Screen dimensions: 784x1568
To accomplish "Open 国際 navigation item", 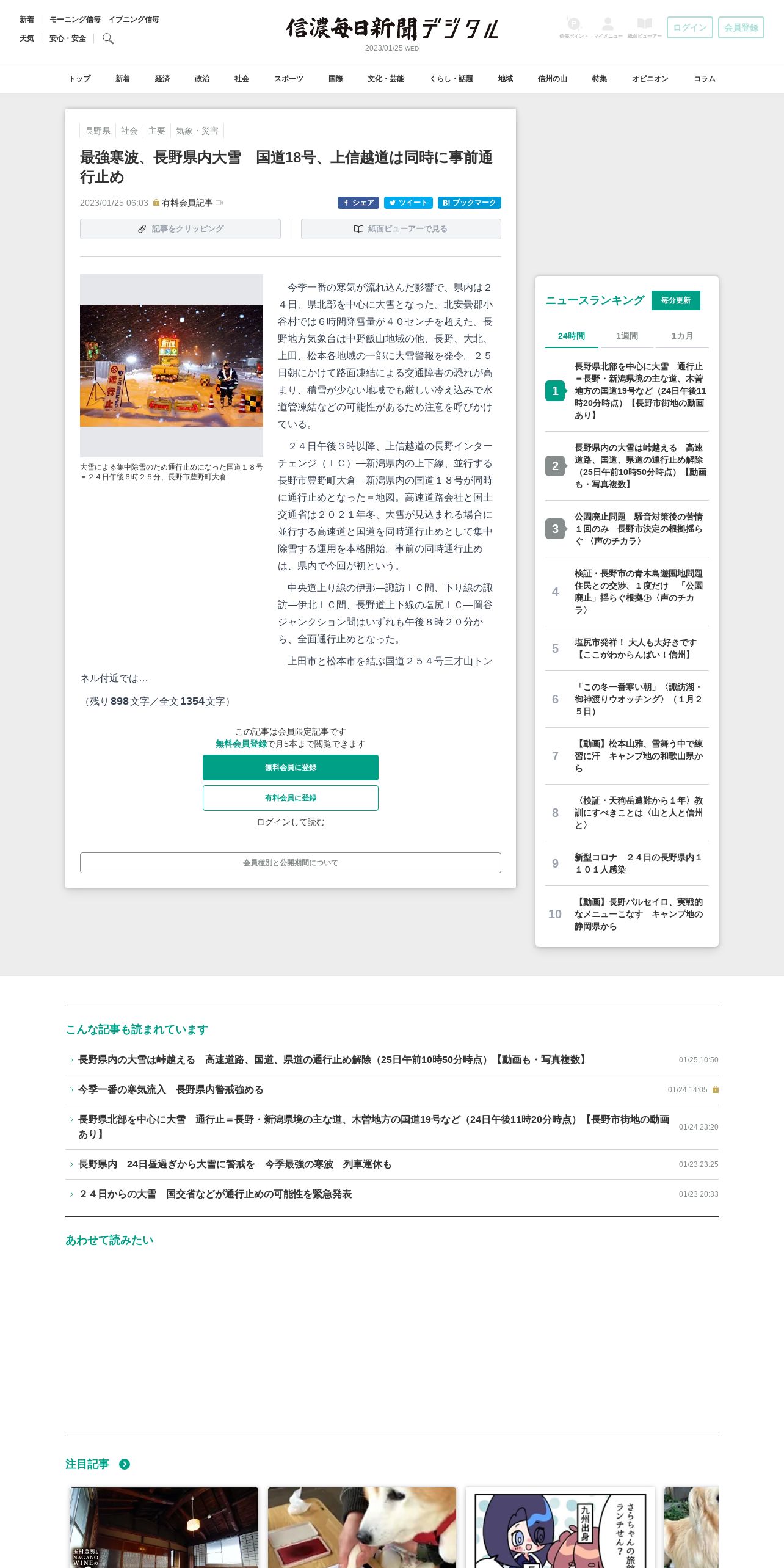I will (336, 79).
